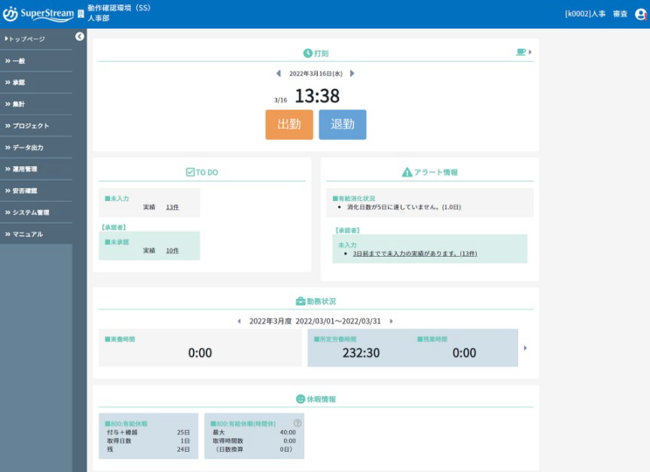
Task: Open the help question mark on 有給休暇(時間休)
Action: coord(297,423)
